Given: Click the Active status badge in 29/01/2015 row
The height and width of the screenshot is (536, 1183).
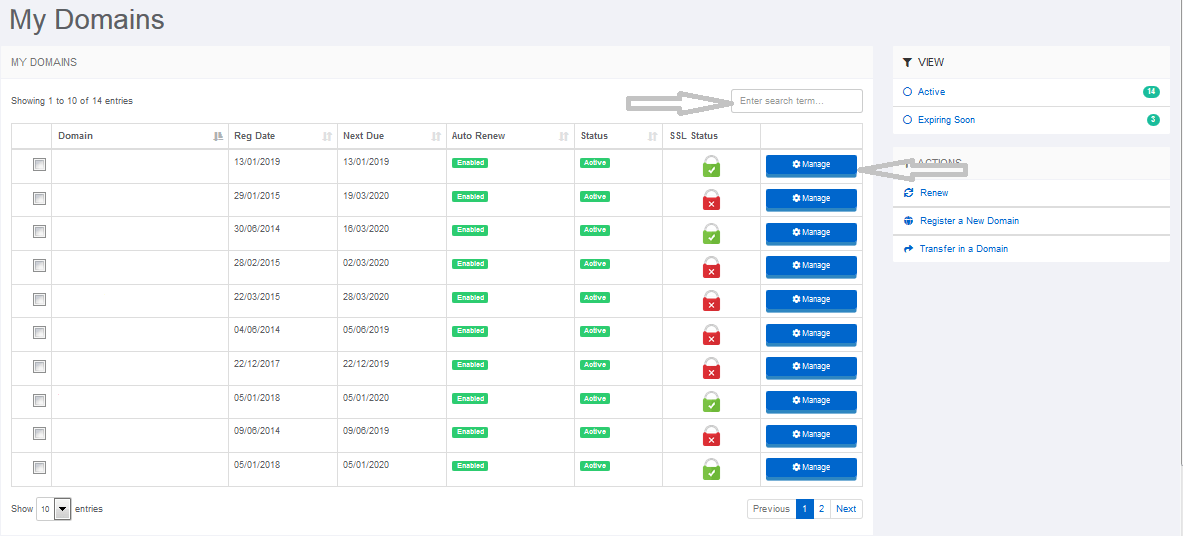Looking at the screenshot, I should coord(595,196).
